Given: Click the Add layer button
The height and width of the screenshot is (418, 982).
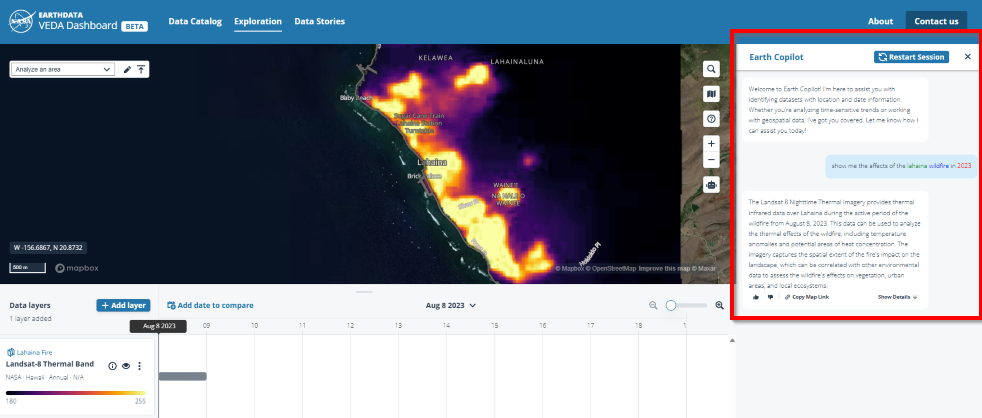Looking at the screenshot, I should pyautogui.click(x=123, y=305).
